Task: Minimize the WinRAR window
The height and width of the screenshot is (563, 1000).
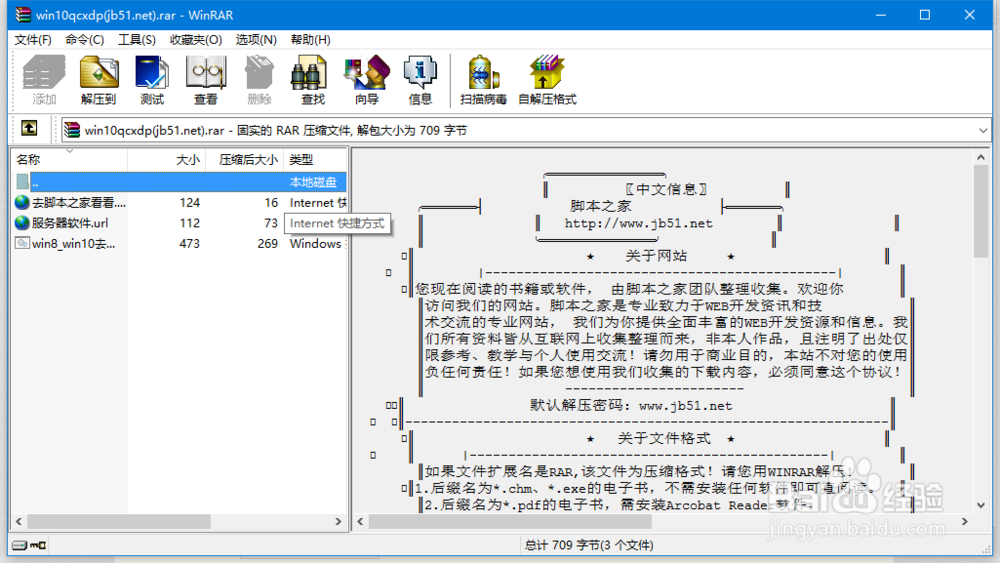Action: click(881, 15)
